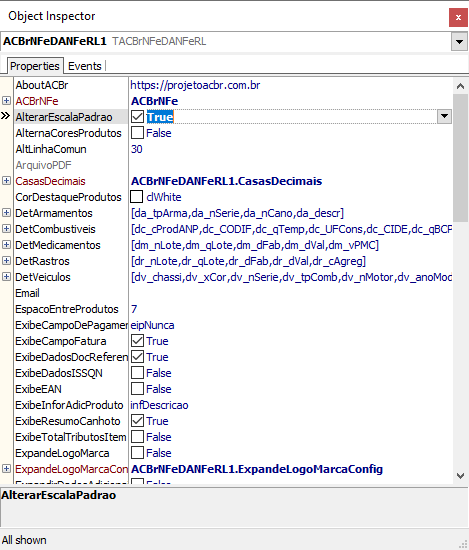
Task: Select the EspacoEntreProdutos property name
Action: (x=67, y=309)
